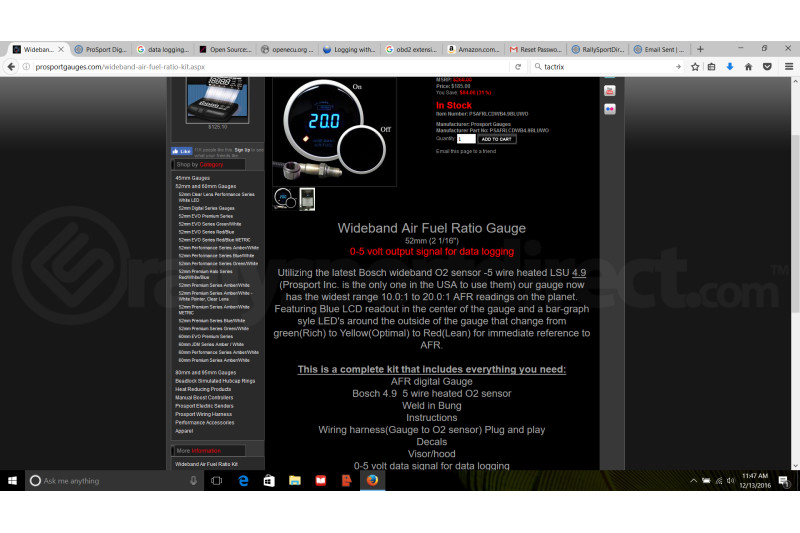800x533 pixels.
Task: Click the site info icon in the address bar
Action: (26, 67)
